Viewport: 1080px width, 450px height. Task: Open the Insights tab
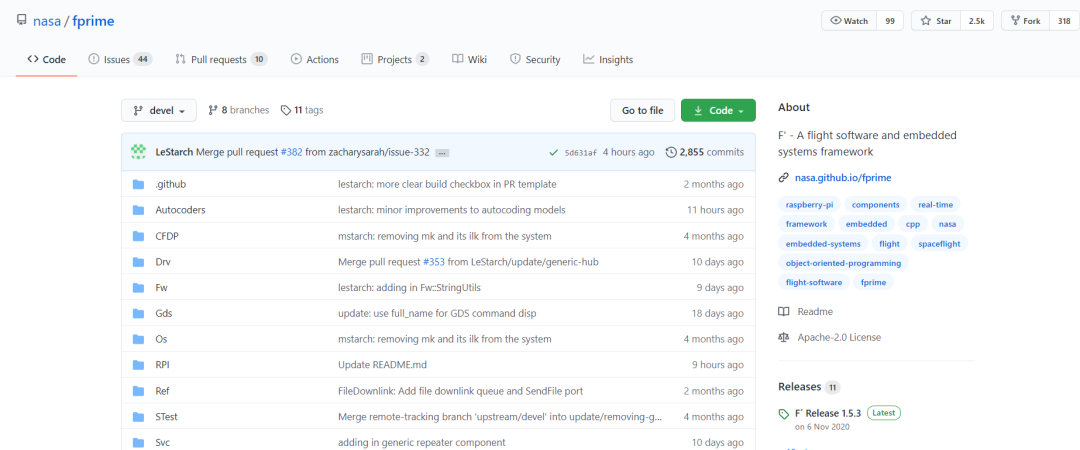(x=608, y=59)
